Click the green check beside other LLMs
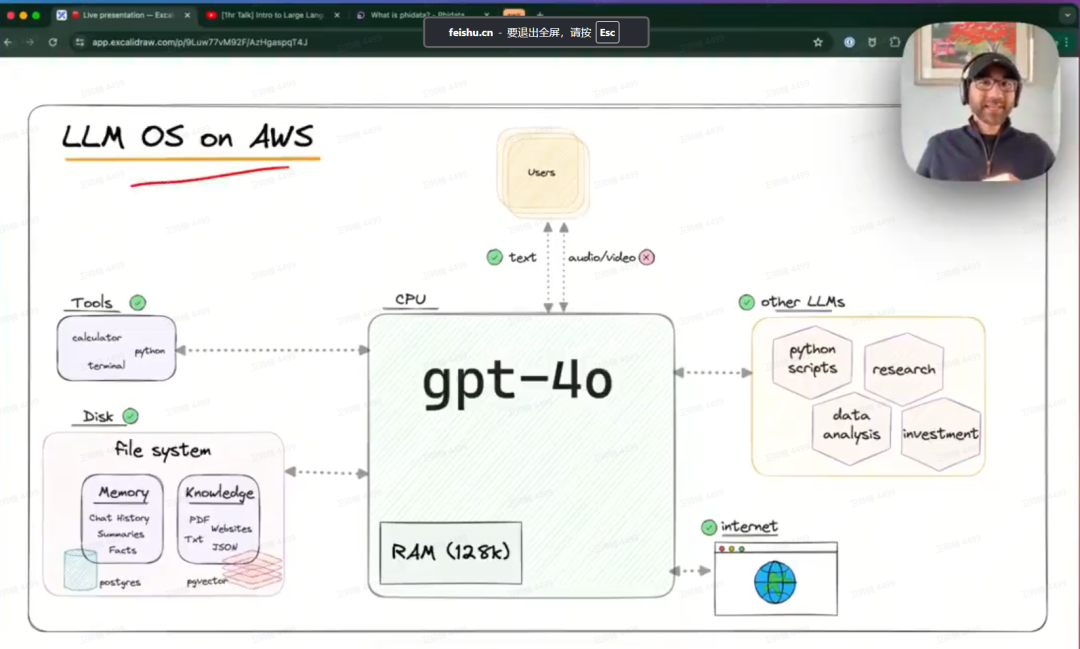1080x649 pixels. coord(747,302)
